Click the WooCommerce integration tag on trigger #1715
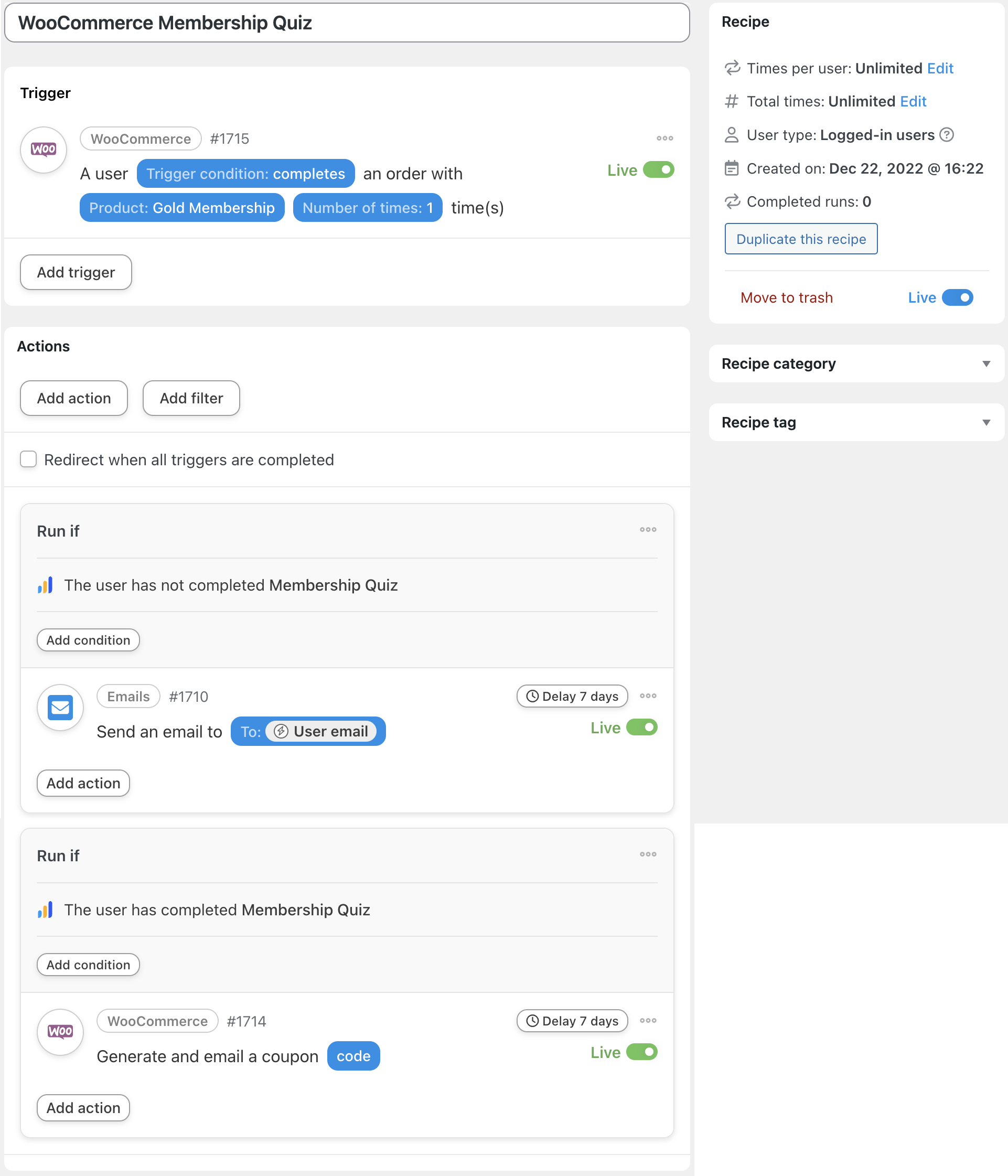 141,138
